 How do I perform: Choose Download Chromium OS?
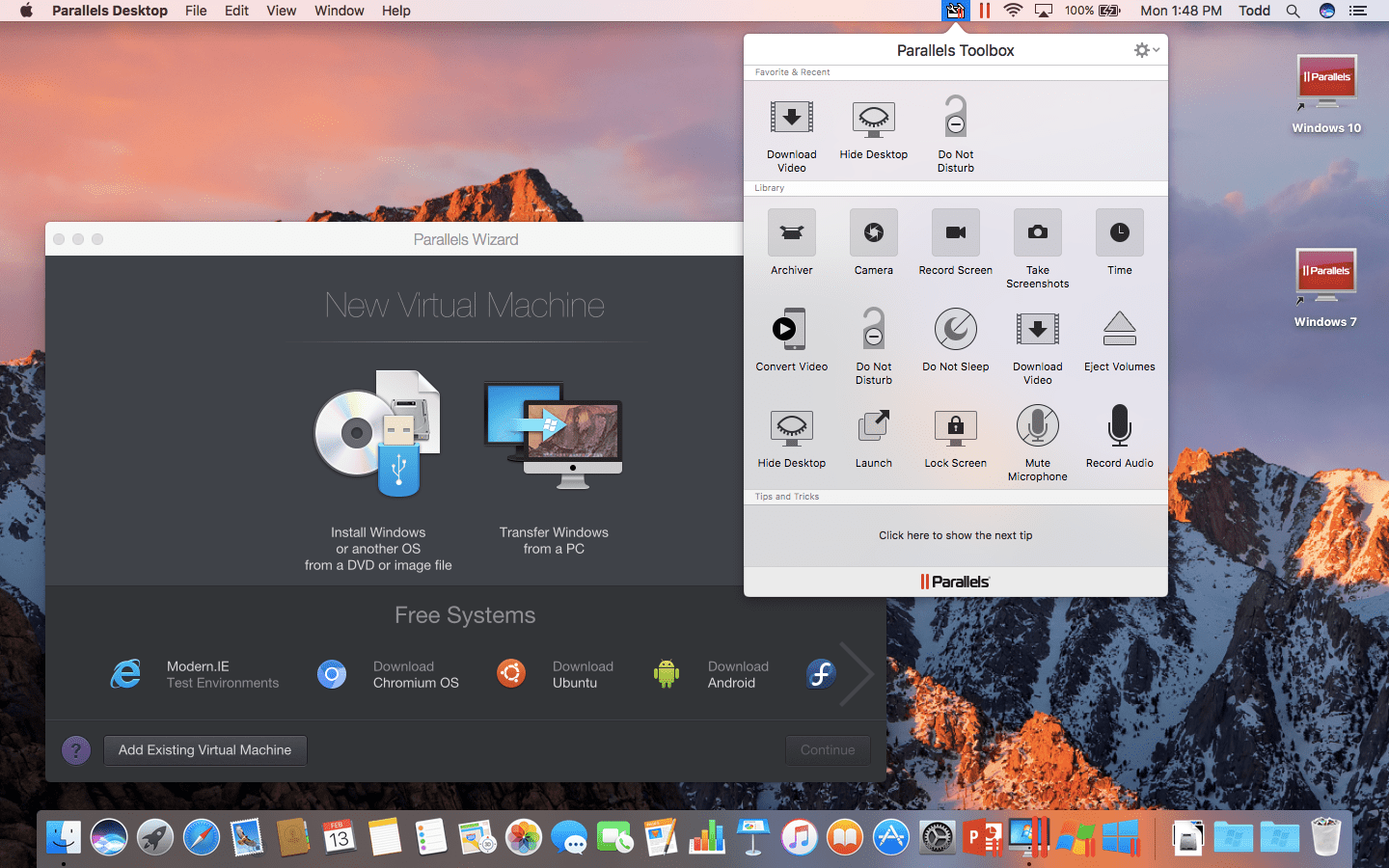pyautogui.click(x=388, y=674)
